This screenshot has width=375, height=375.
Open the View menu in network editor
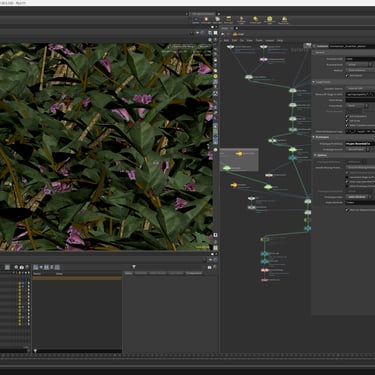coord(249,40)
